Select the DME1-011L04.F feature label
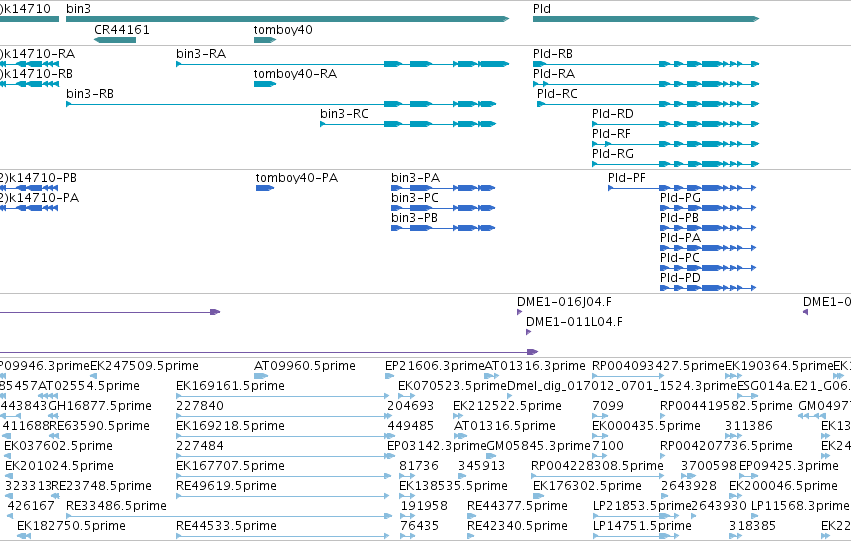The width and height of the screenshot is (851, 541). click(x=574, y=322)
